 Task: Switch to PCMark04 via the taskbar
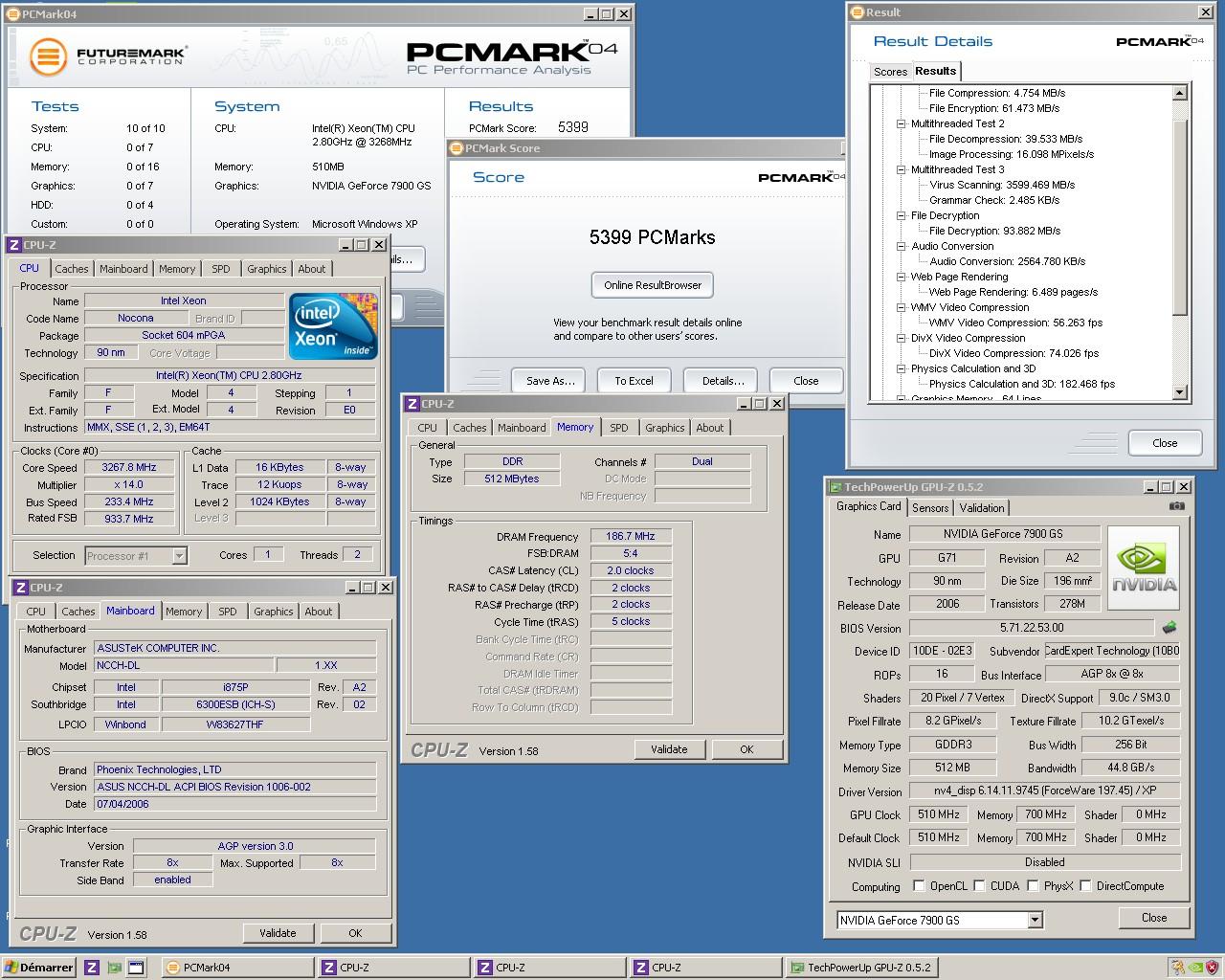(237, 968)
